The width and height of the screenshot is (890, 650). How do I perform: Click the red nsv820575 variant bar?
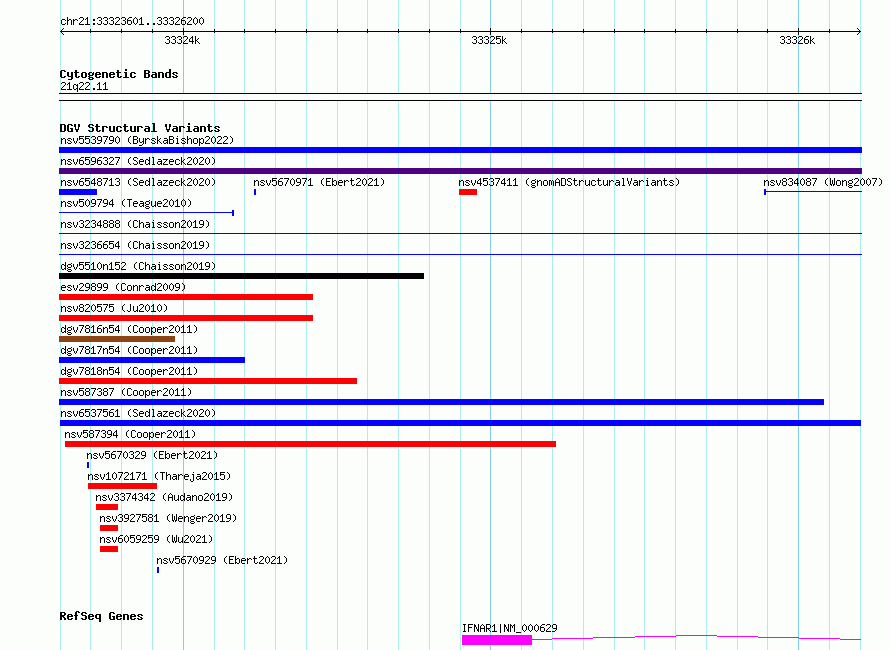tap(186, 318)
